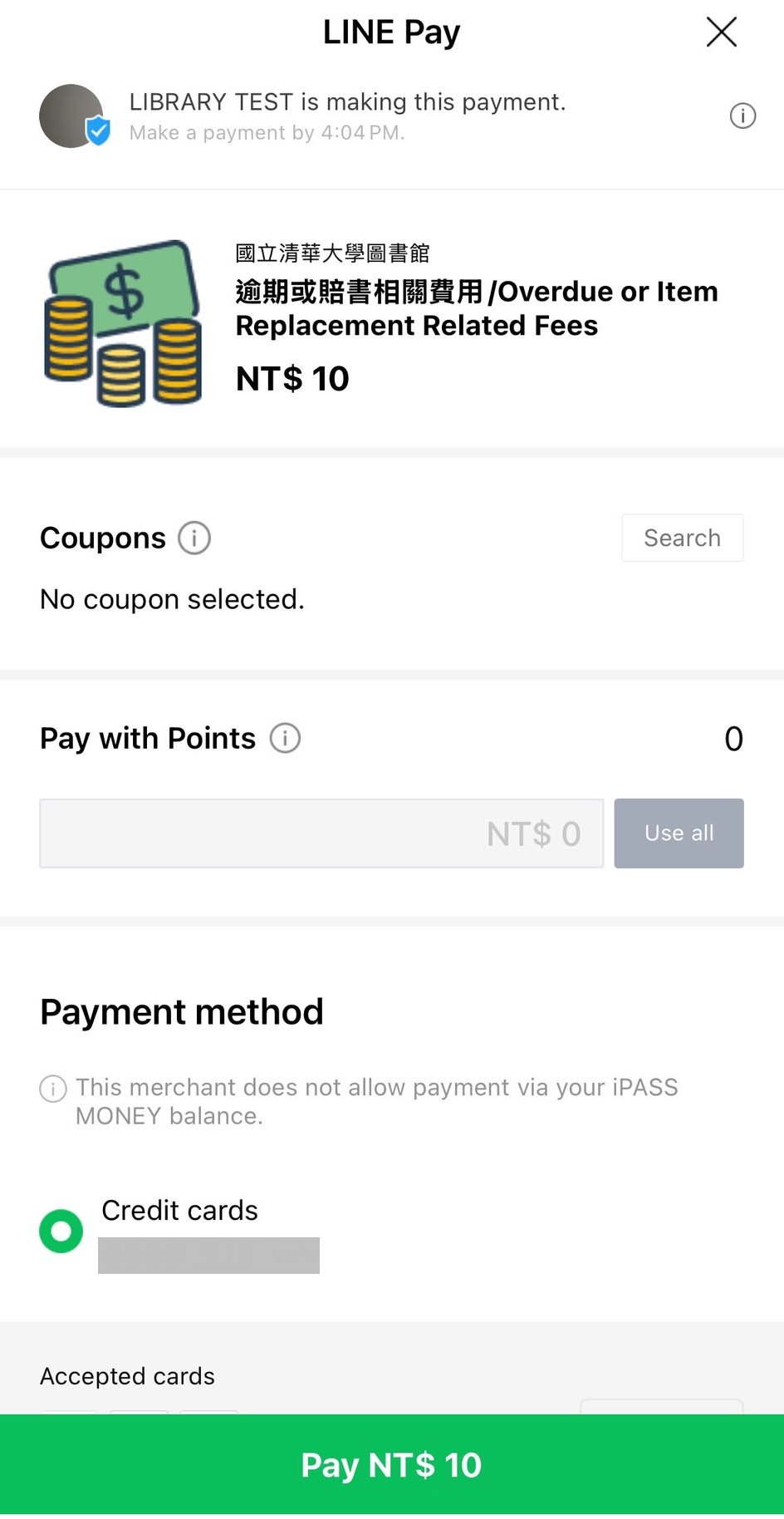Tap the info icon beside iPASS MONEY notice
This screenshot has height=1519, width=784.
click(x=53, y=1088)
